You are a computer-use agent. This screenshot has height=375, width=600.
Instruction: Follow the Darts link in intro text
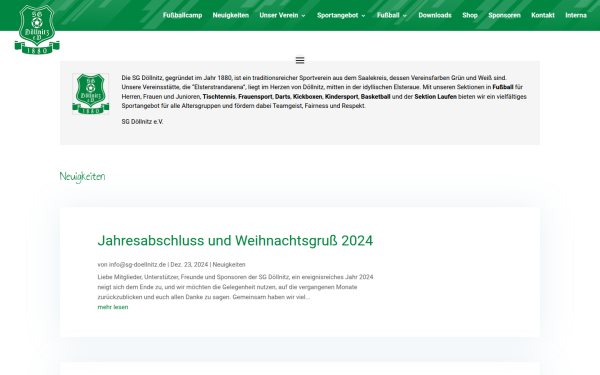point(282,97)
